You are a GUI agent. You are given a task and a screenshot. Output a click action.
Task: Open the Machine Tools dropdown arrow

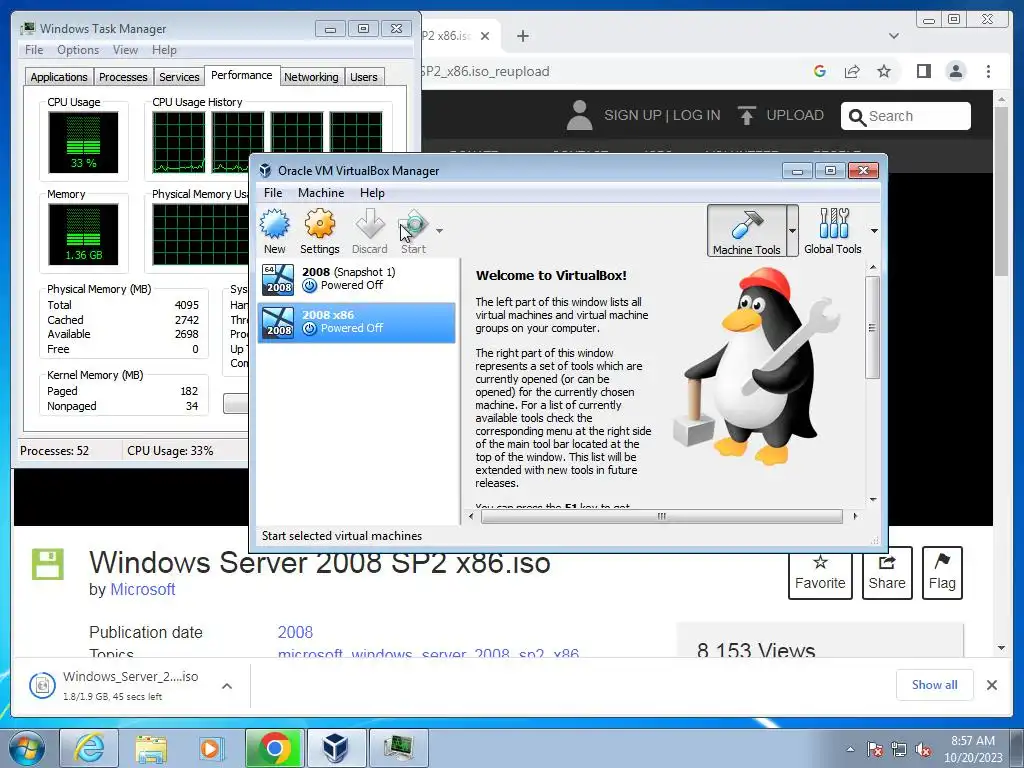point(792,231)
